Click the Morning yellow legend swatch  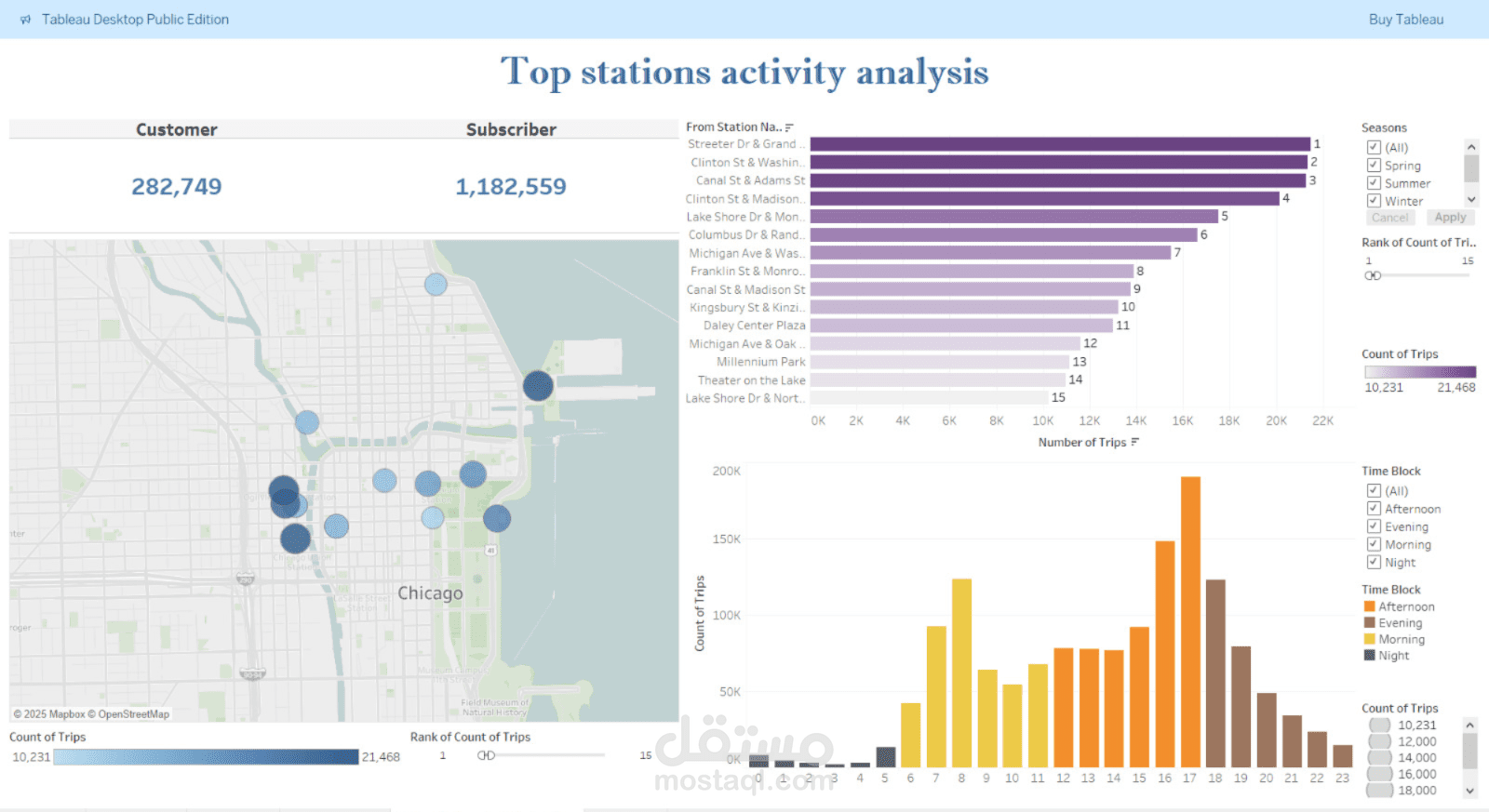click(x=1370, y=639)
